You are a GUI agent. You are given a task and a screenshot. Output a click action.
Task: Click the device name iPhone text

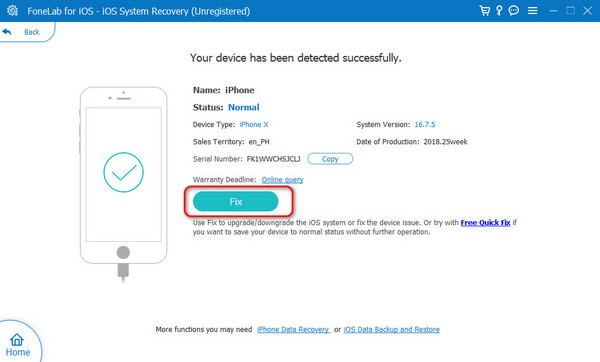click(x=240, y=90)
